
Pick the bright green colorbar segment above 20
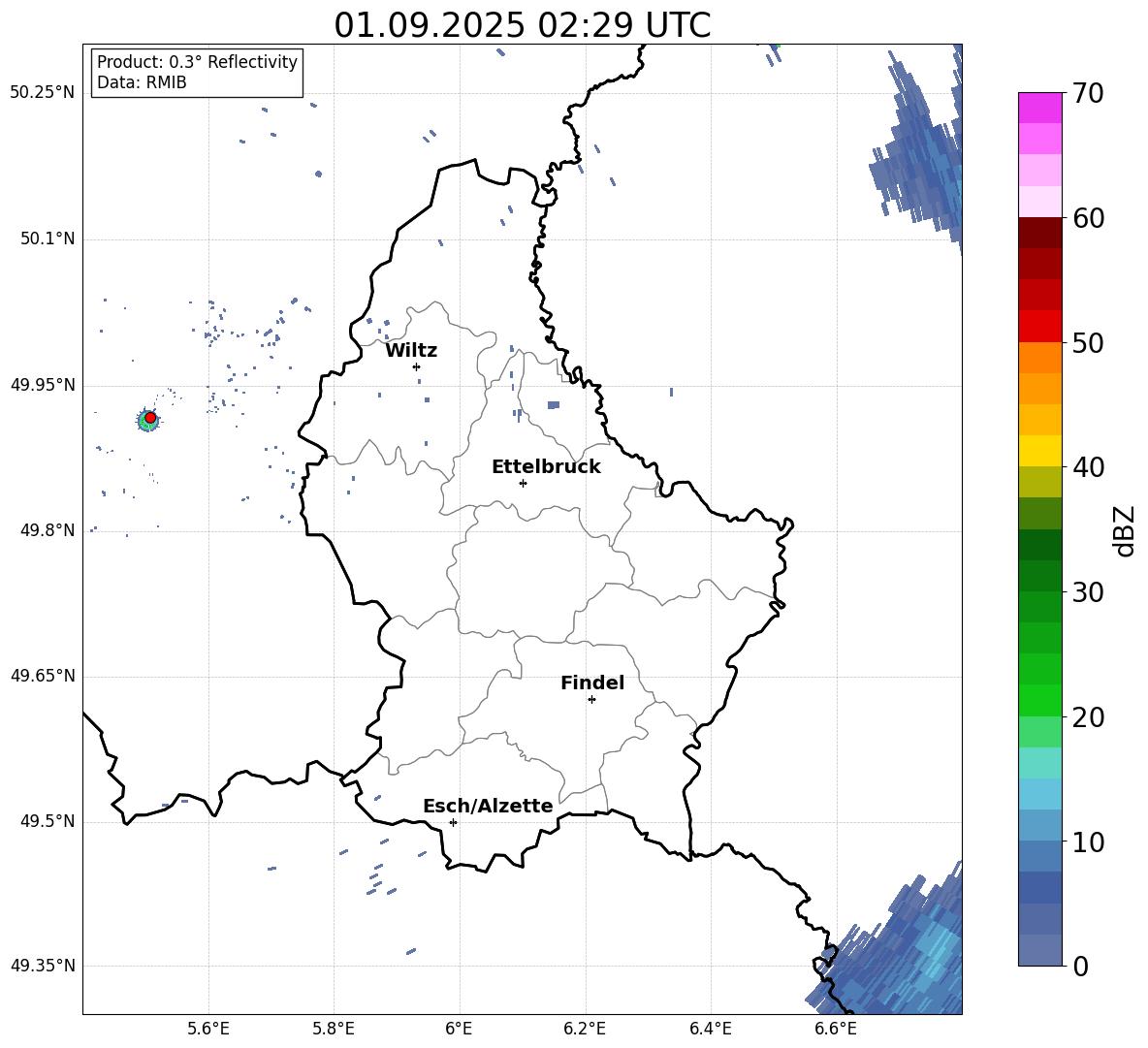(x=1039, y=700)
